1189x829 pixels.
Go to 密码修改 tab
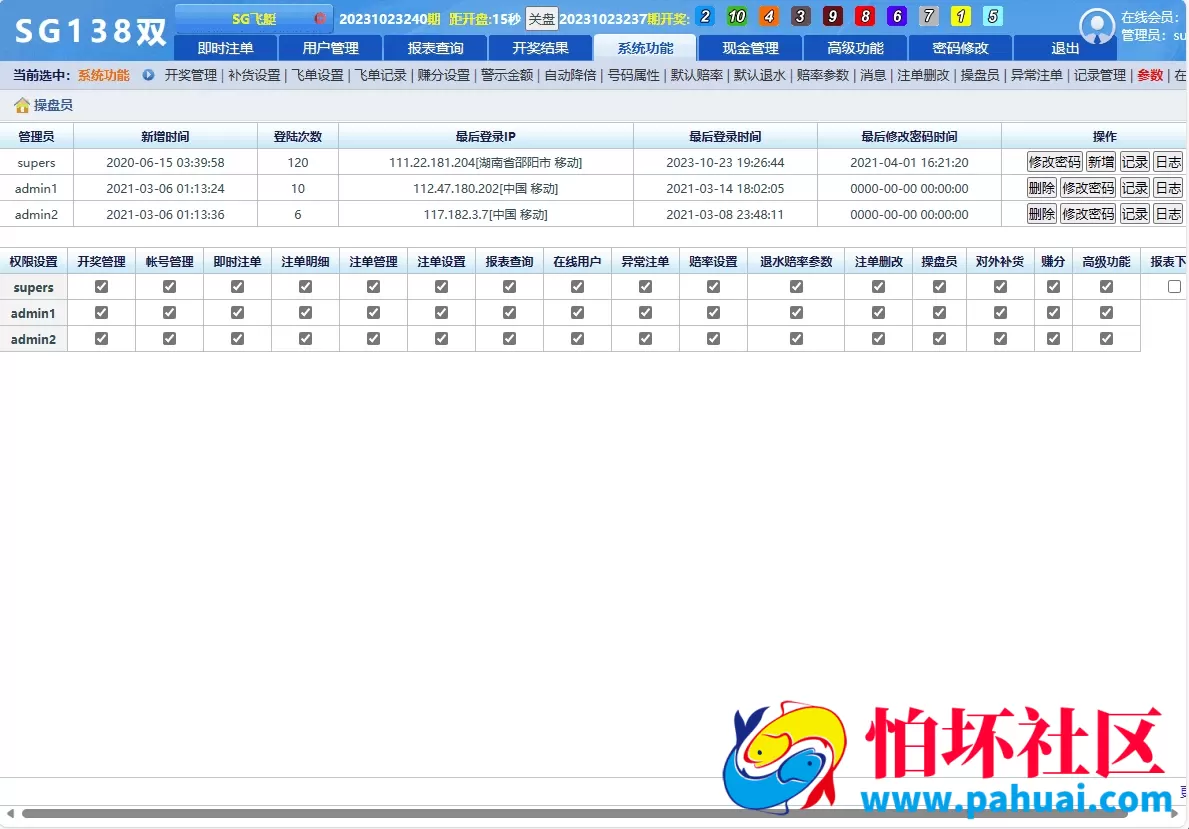tap(960, 48)
